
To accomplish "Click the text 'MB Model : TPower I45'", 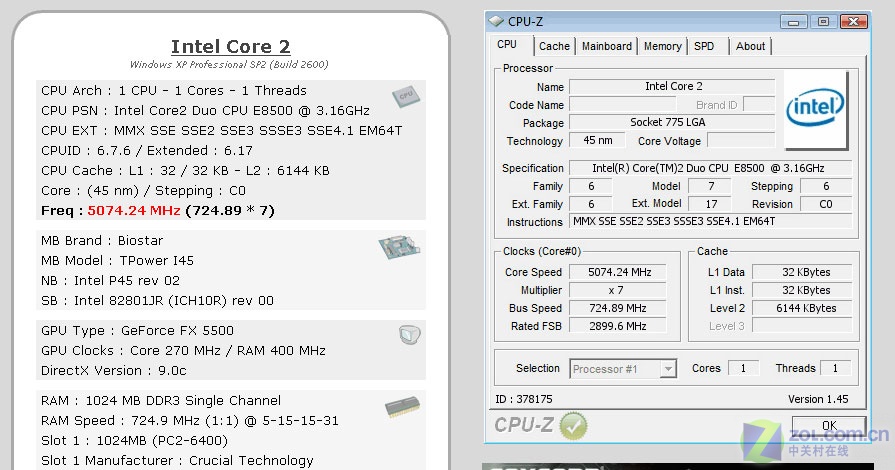I will tap(118, 261).
